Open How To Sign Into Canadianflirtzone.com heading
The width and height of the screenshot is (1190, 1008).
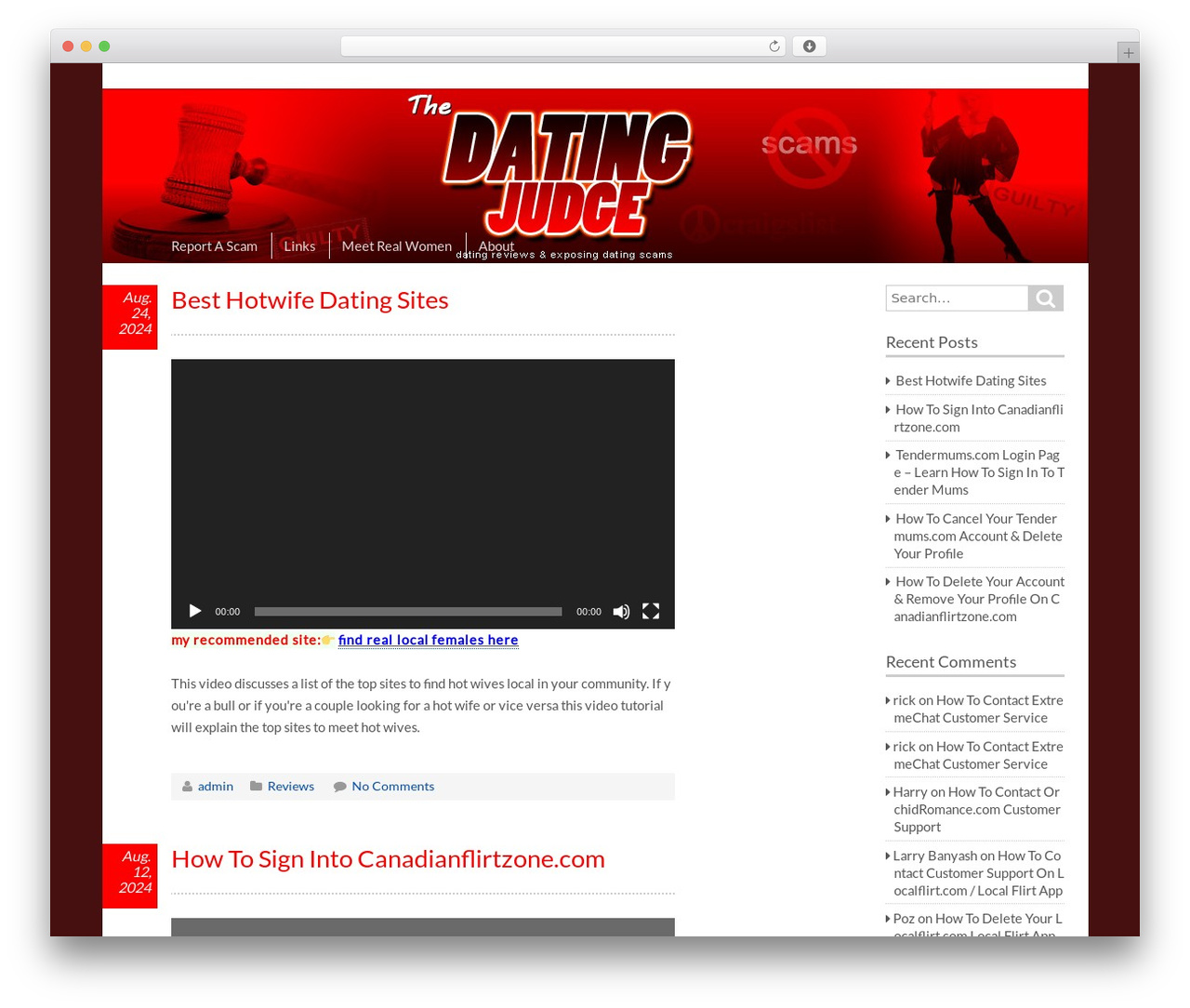[388, 859]
